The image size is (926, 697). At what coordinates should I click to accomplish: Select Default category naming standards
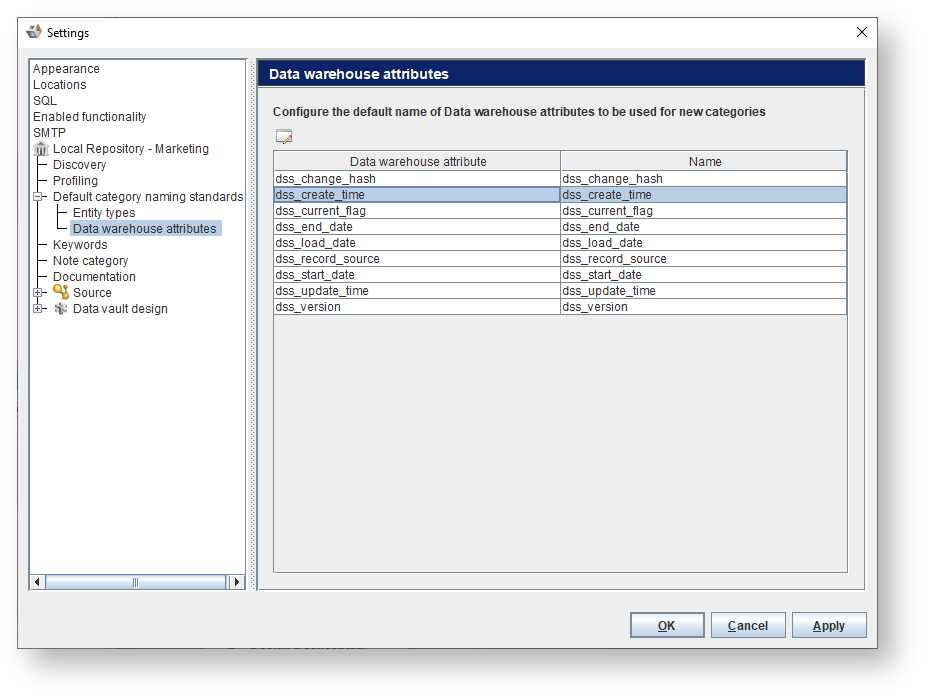click(x=148, y=196)
